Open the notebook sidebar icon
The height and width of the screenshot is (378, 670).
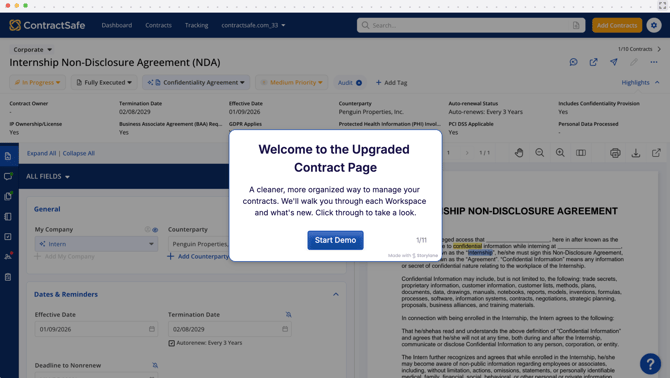pos(8,217)
